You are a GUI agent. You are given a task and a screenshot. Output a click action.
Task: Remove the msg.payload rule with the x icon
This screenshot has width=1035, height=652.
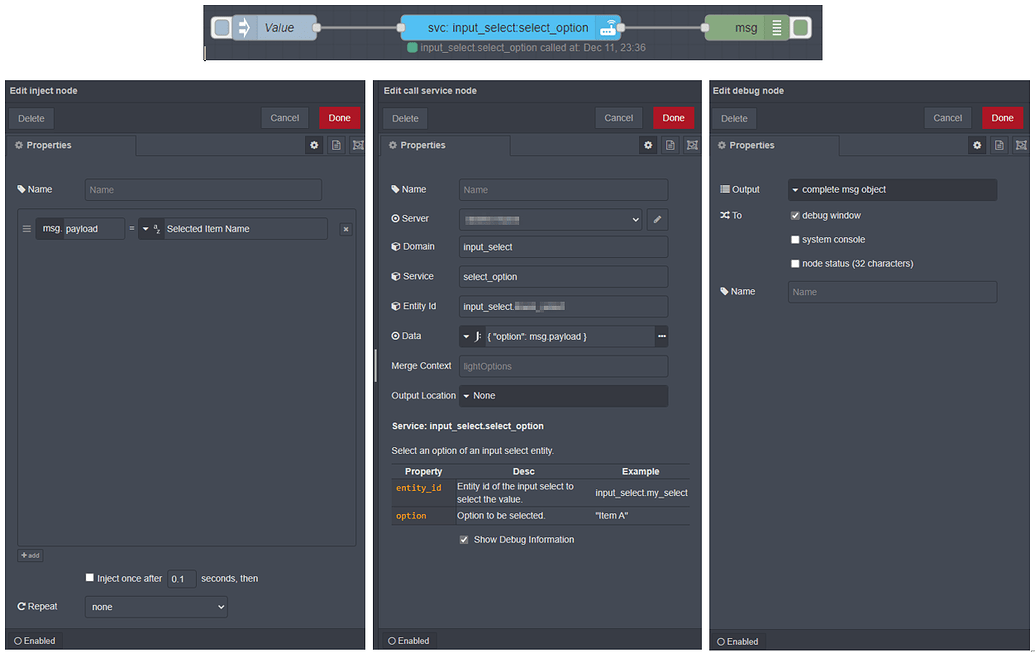click(346, 229)
